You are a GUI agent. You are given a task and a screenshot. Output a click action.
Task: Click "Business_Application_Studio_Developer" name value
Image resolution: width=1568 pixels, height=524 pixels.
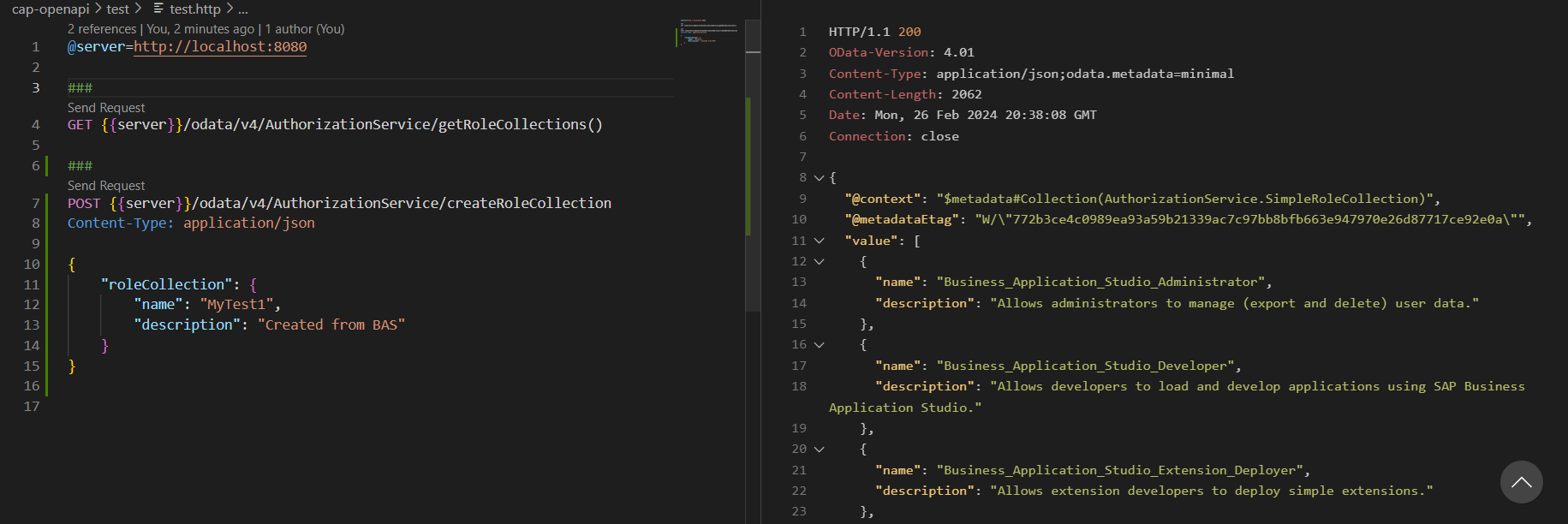click(x=1085, y=366)
